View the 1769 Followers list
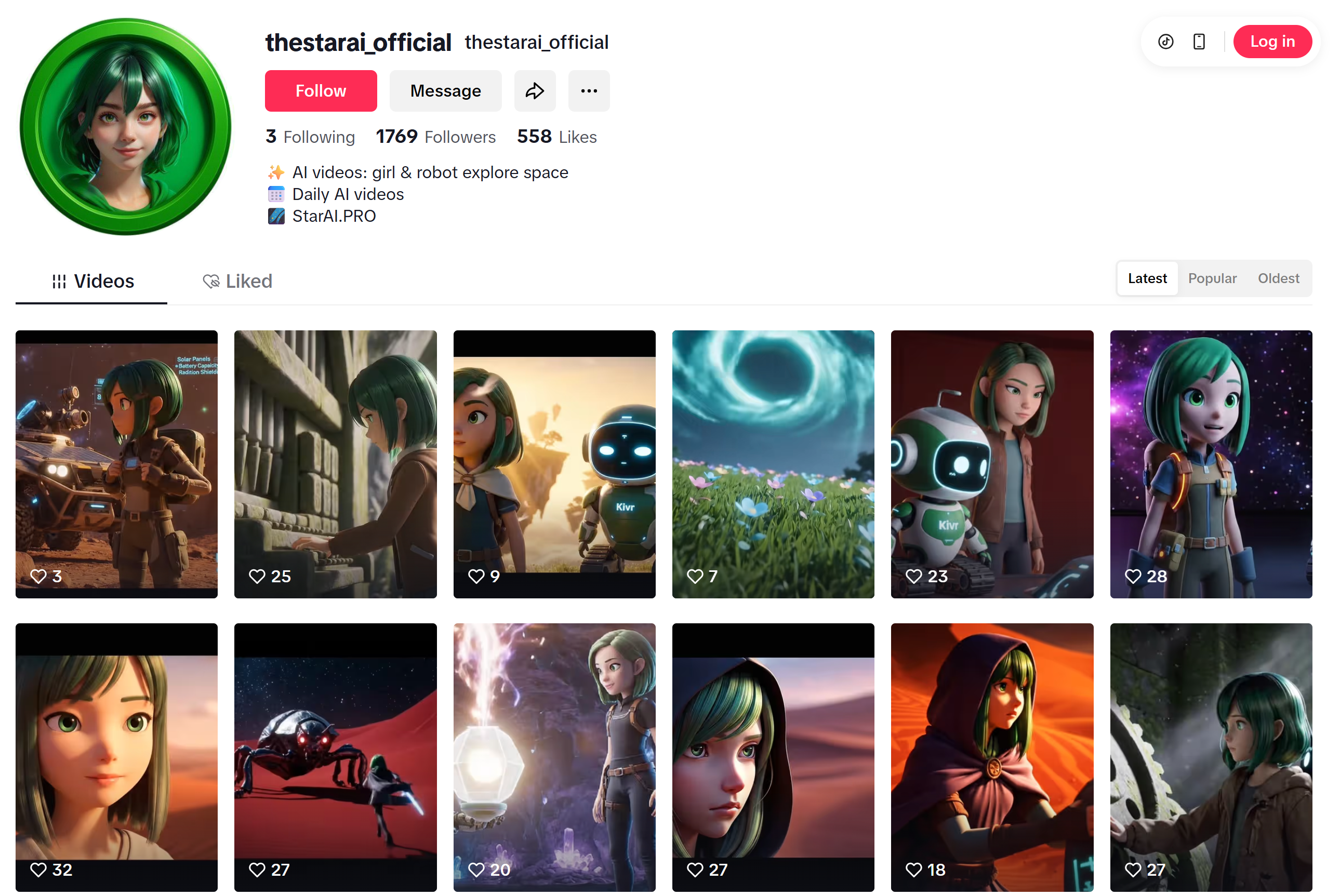 435,137
